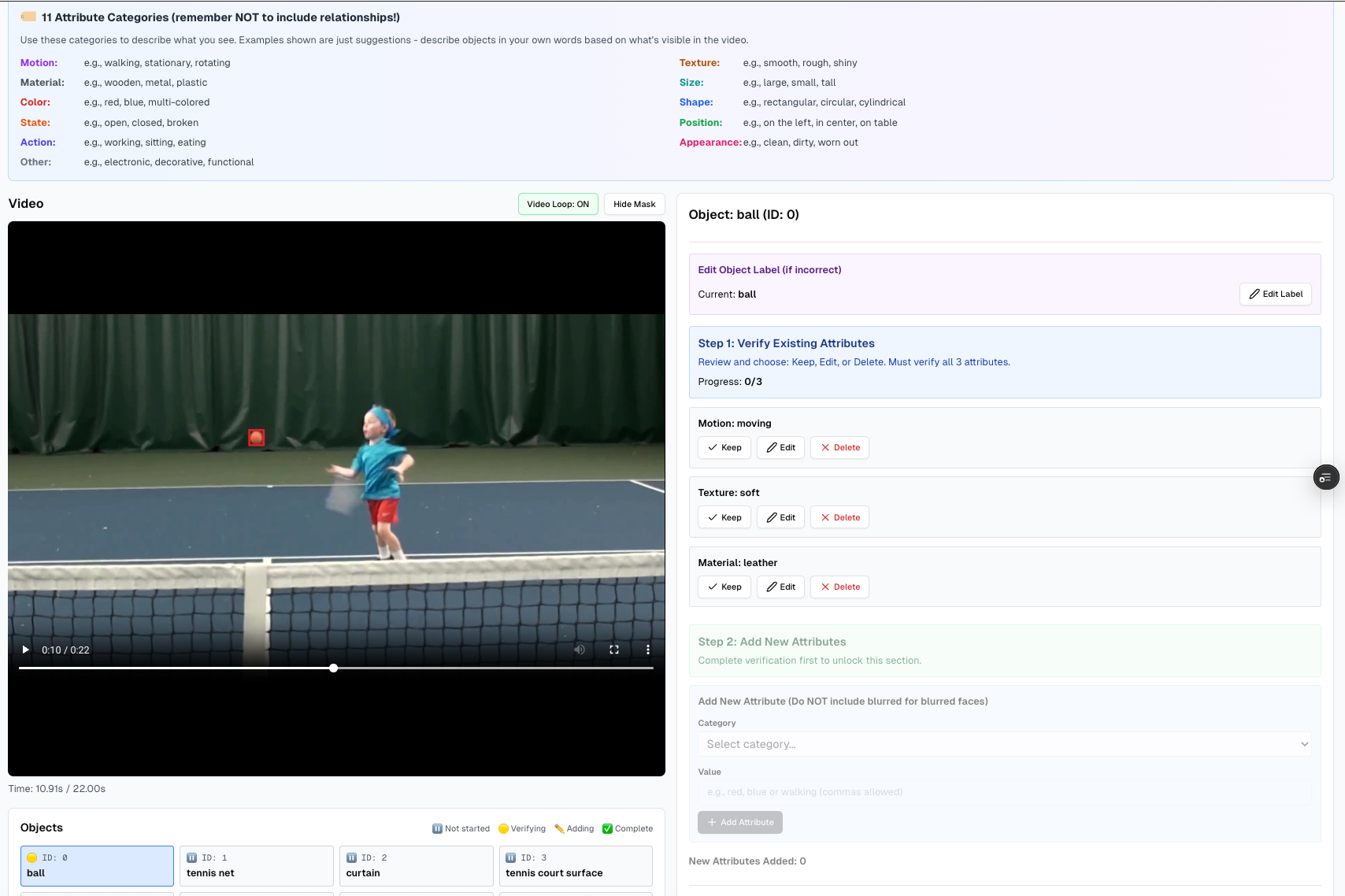This screenshot has height=896, width=1345.
Task: Edit the Texture: soft attribute
Action: (780, 517)
